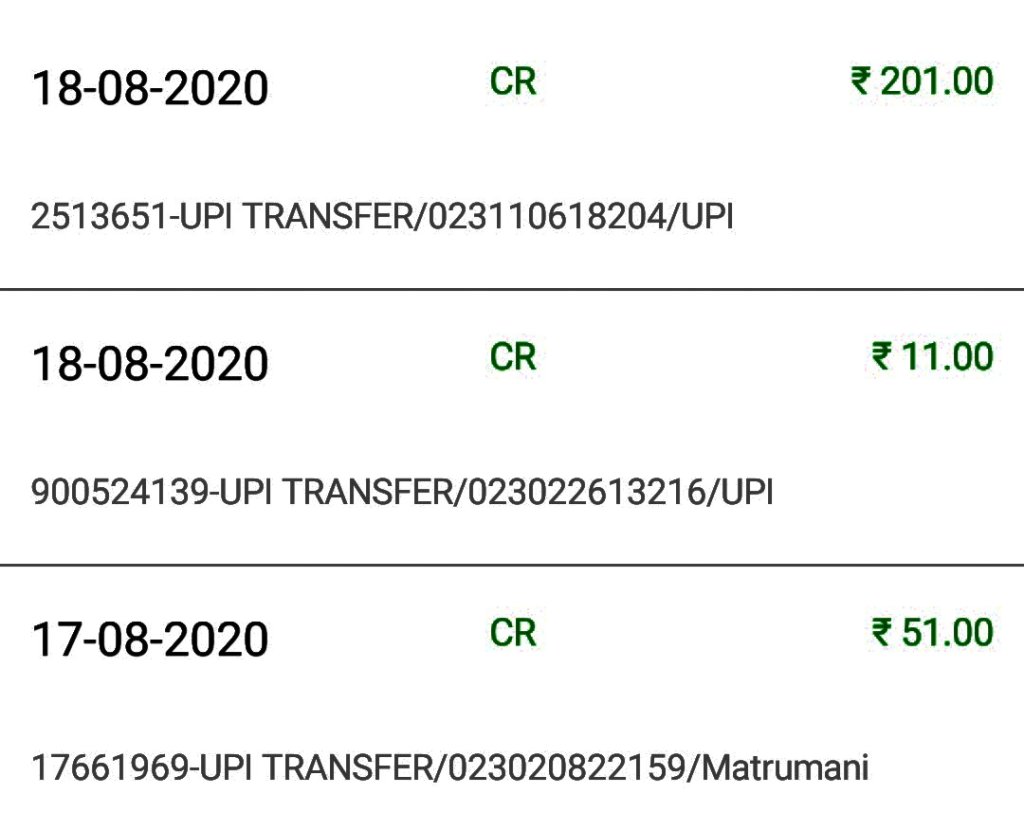This screenshot has width=1024, height=830.
Task: Select the 17-08-2020 transaction date
Action: pos(150,640)
